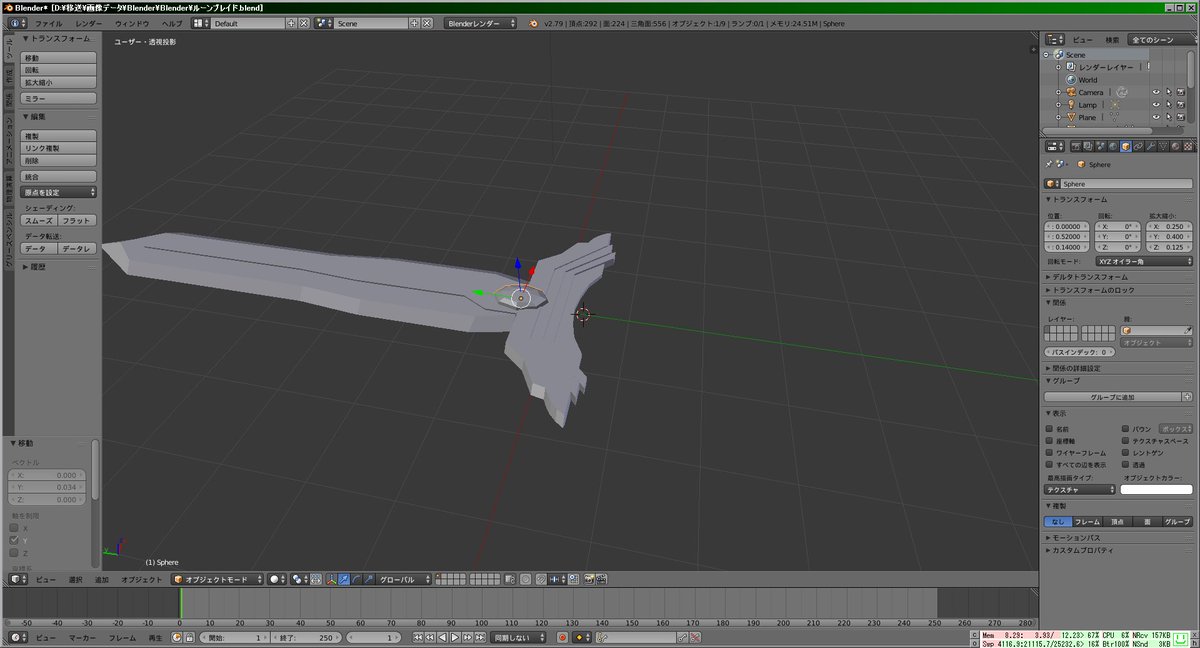Image resolution: width=1200 pixels, height=648 pixels.
Task: Play the animation forward in timeline
Action: coord(455,637)
